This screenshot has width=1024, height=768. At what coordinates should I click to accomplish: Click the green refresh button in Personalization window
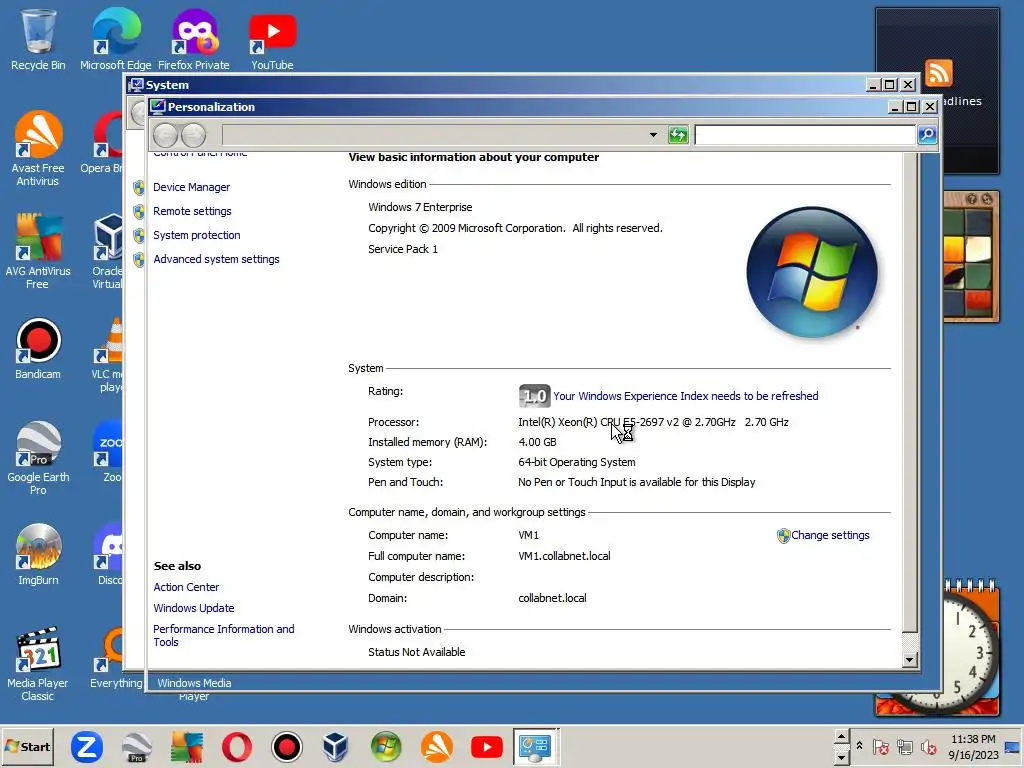(x=679, y=135)
